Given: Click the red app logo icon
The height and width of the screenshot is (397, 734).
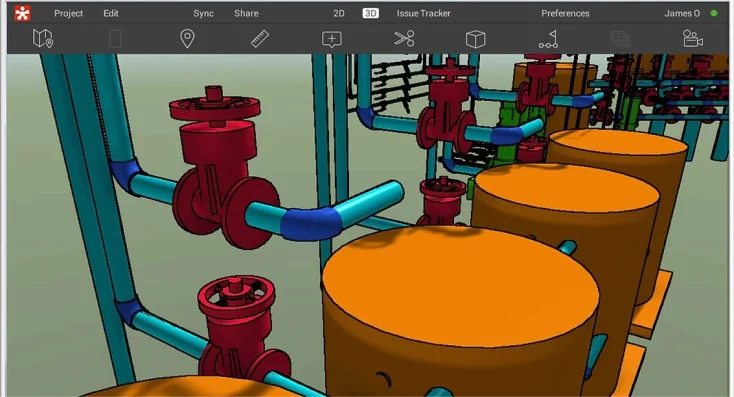Looking at the screenshot, I should (22, 13).
